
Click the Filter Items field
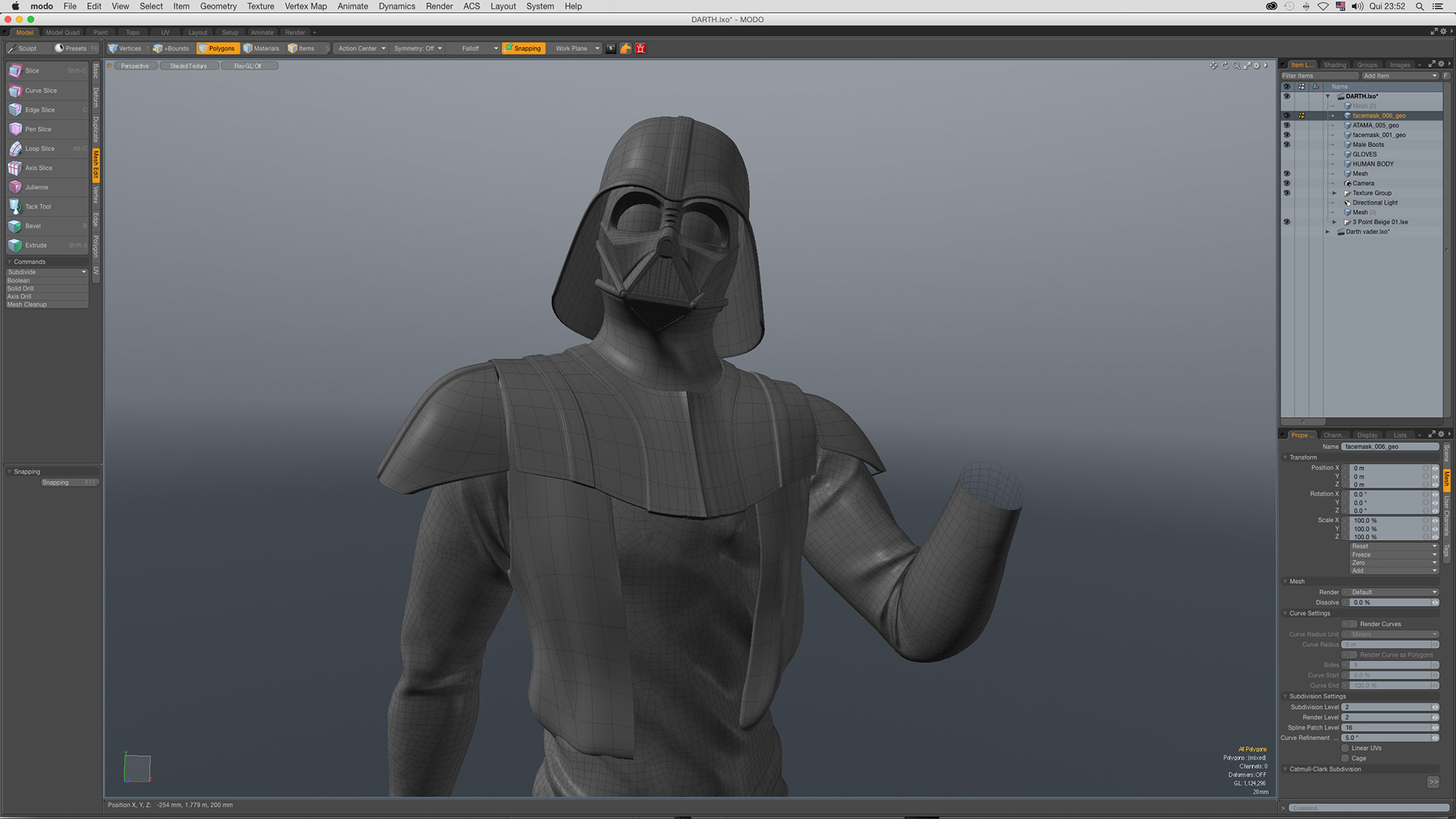1319,76
